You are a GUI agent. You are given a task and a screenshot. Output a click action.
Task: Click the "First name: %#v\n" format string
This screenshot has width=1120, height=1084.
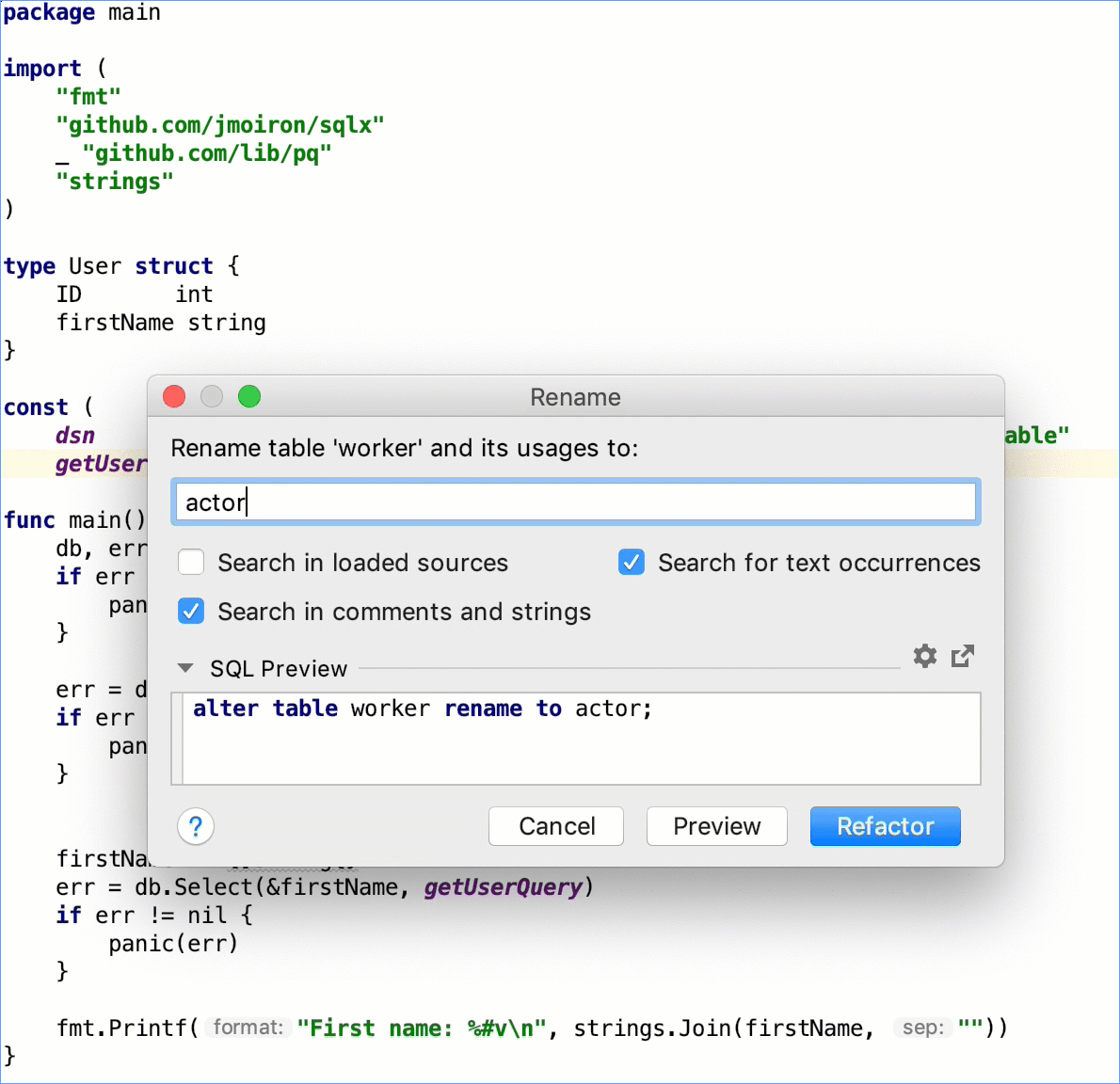422,1028
